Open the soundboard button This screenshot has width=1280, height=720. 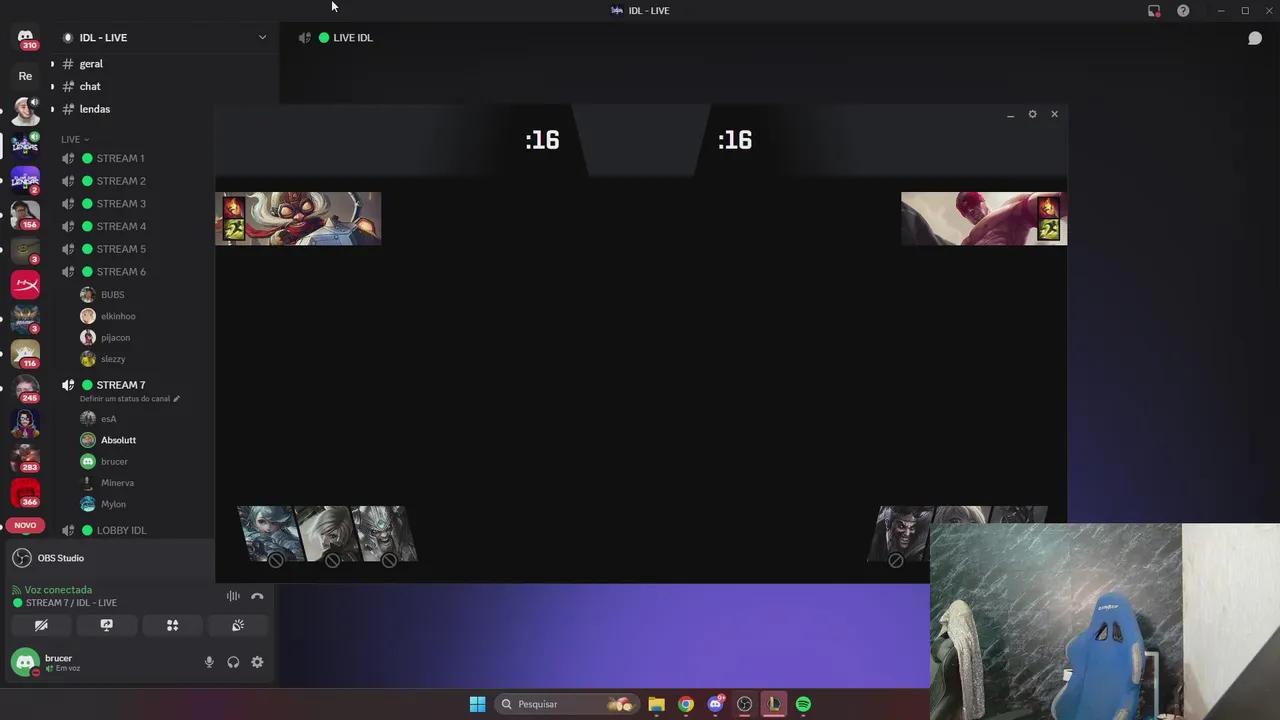click(237, 625)
